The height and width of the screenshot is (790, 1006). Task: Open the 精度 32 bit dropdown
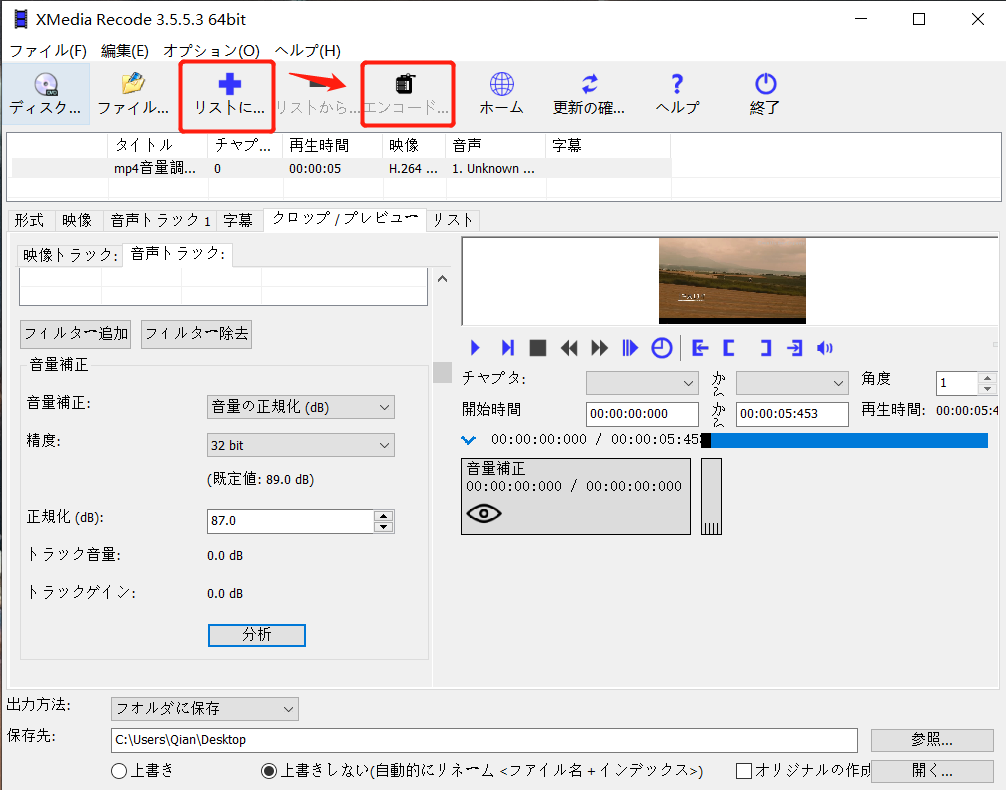(300, 445)
